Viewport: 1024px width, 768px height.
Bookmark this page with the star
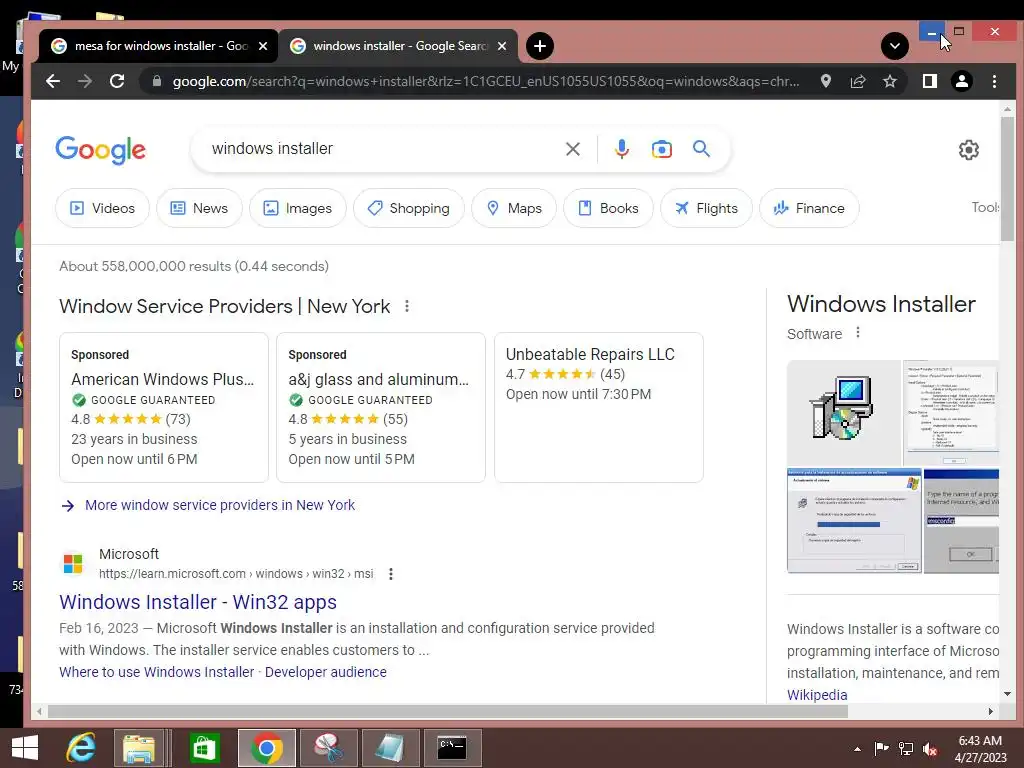[889, 81]
